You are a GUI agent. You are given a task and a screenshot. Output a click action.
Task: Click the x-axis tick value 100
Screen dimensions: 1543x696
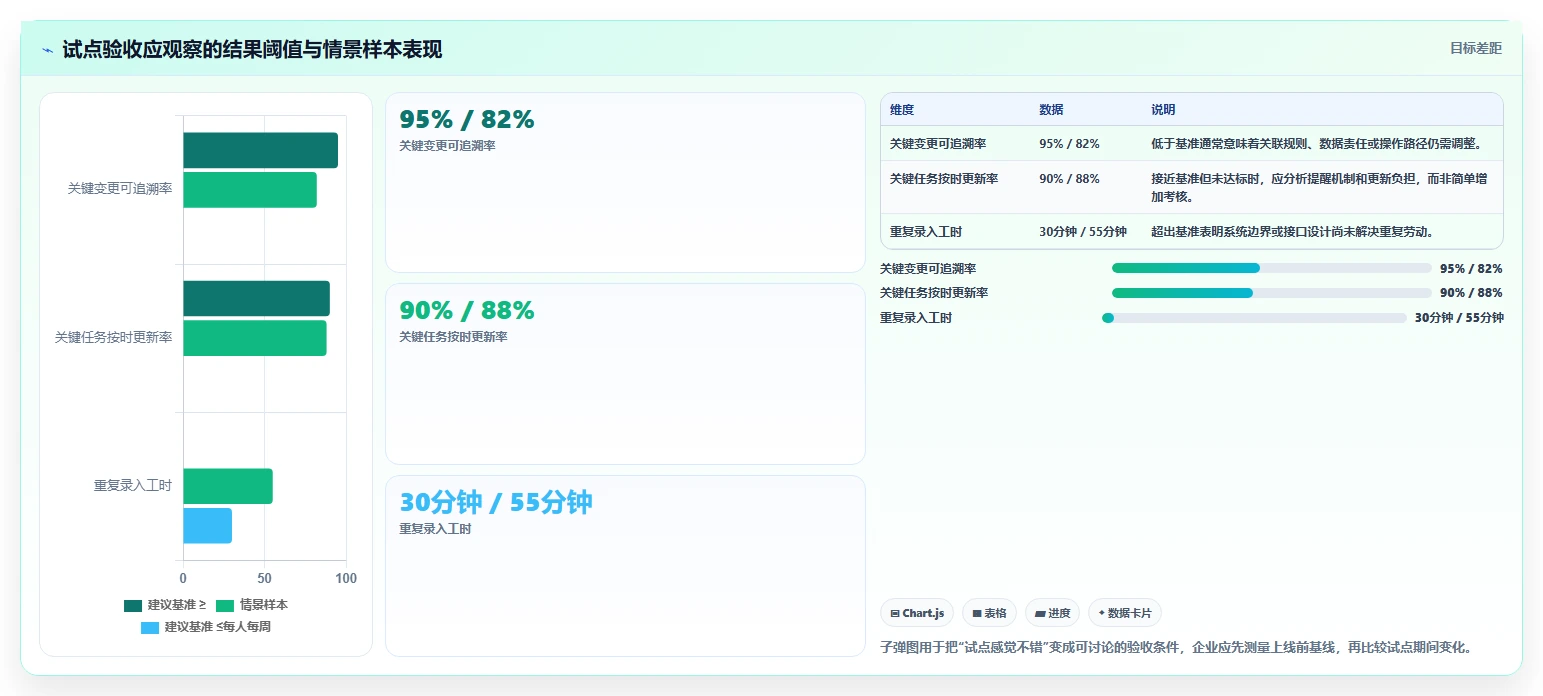(x=346, y=578)
